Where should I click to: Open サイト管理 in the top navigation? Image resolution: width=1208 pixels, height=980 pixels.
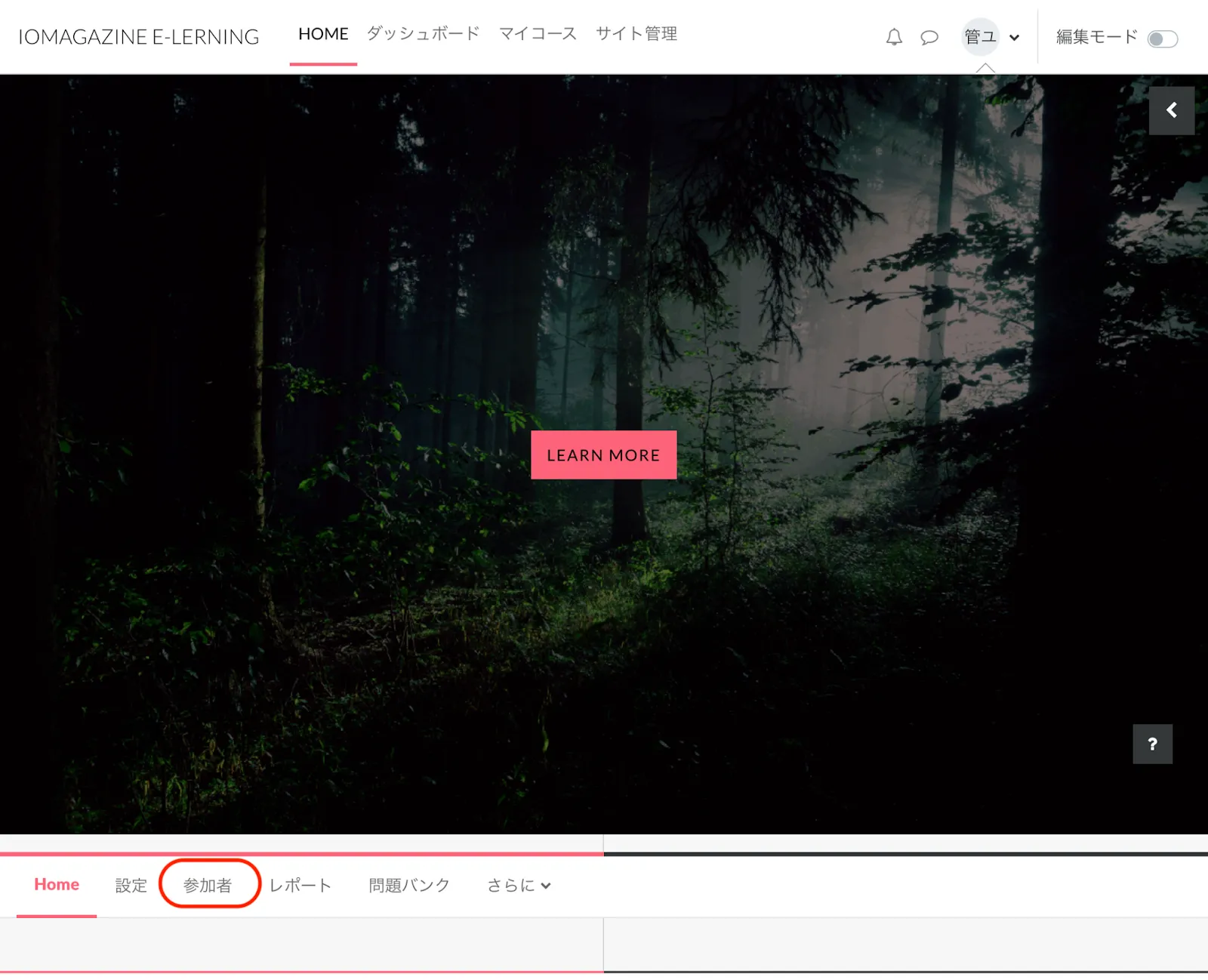point(636,34)
